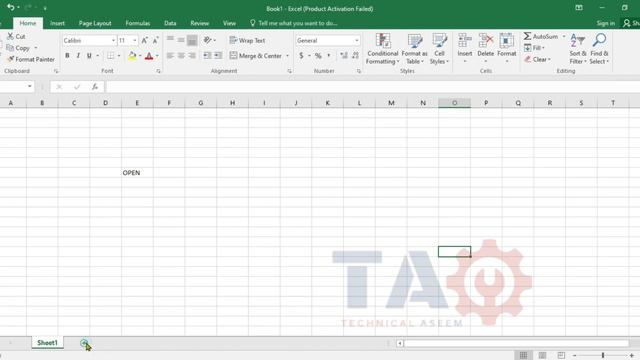Open the Data tab
Image resolution: width=640 pixels, height=360 pixels.
click(x=170, y=23)
